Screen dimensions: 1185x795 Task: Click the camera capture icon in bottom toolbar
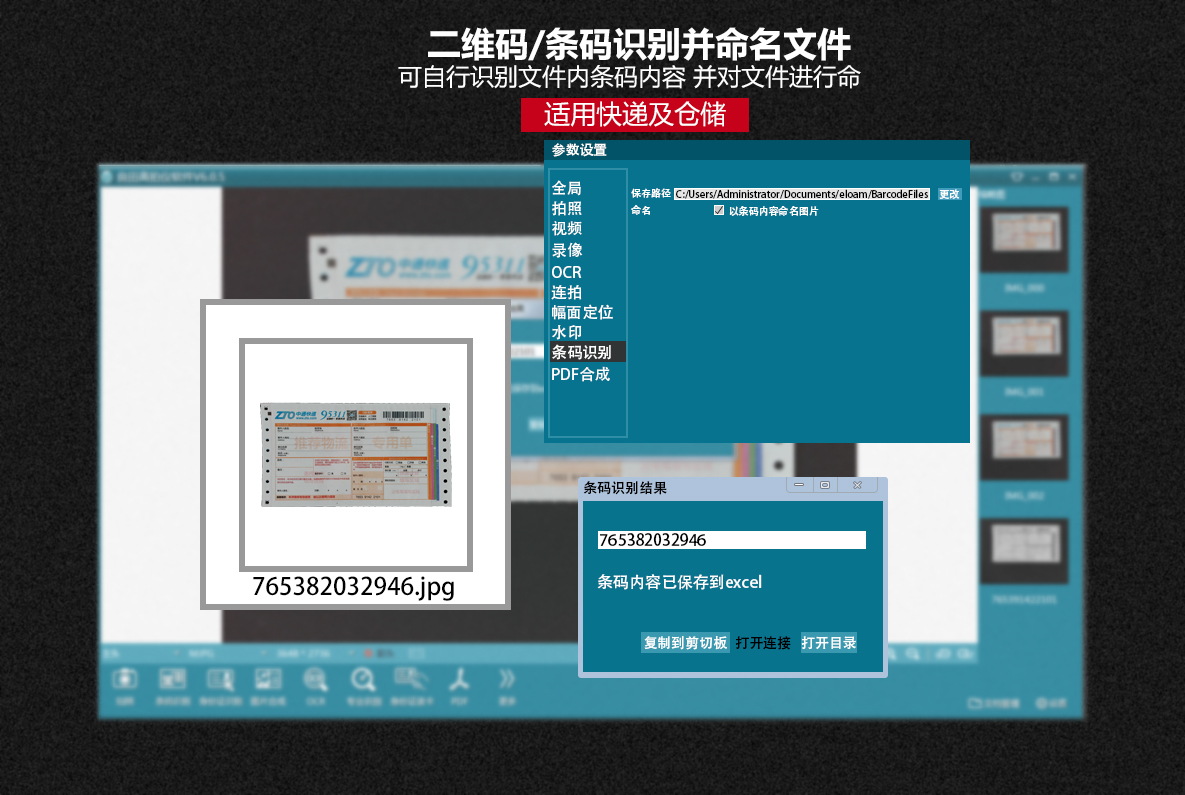point(125,680)
